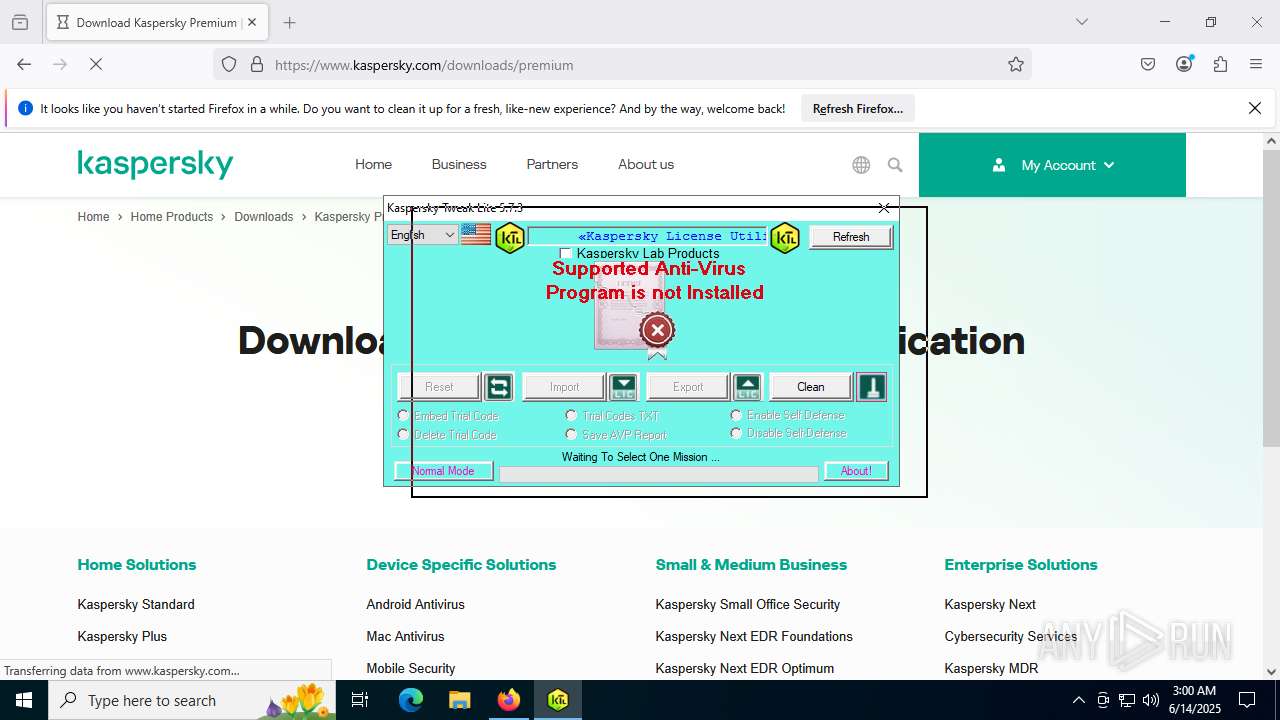Select the Disable Self-Defense radio button

point(736,433)
